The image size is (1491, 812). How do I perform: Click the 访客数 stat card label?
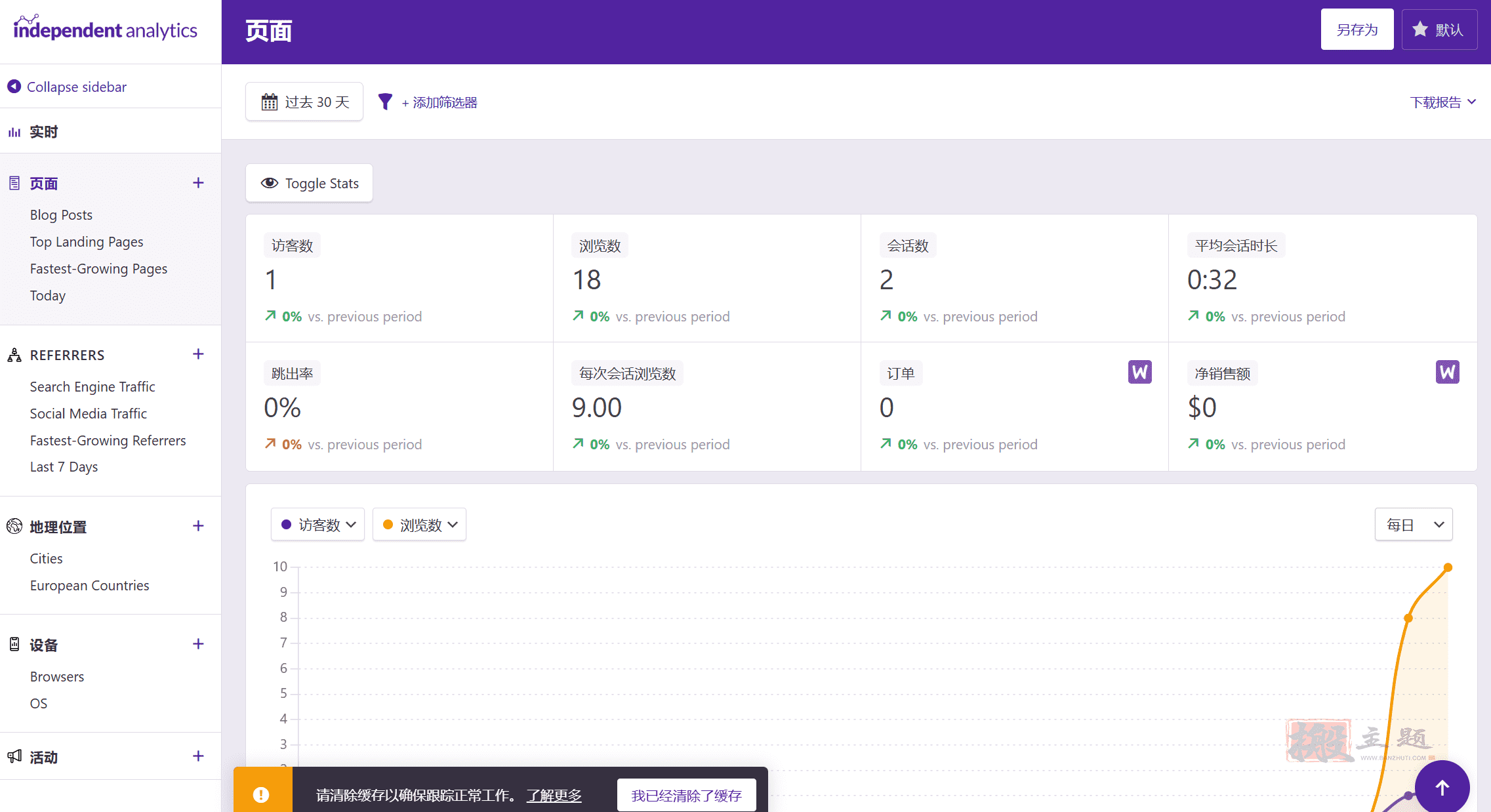pyautogui.click(x=292, y=245)
